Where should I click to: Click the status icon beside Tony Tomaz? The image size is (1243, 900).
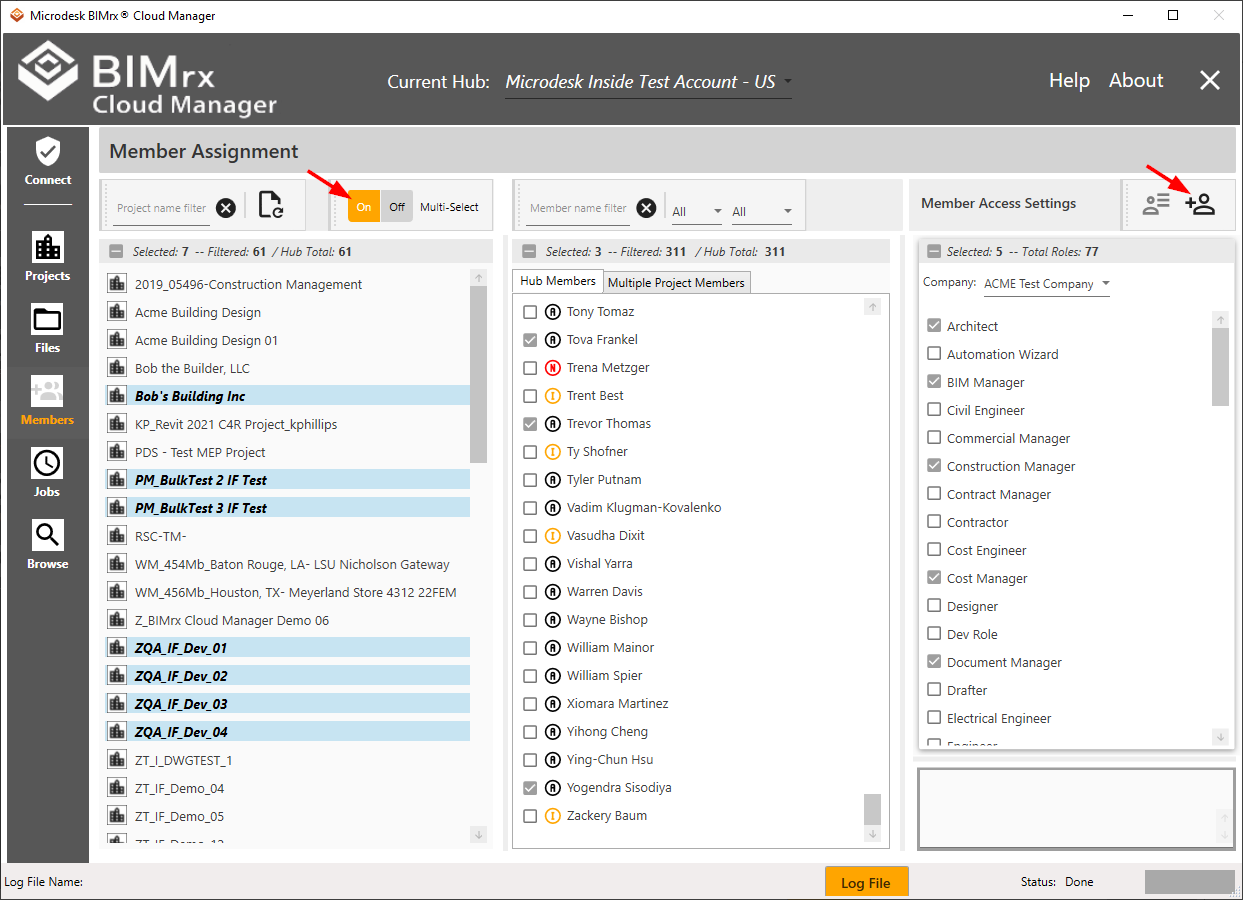[552, 312]
